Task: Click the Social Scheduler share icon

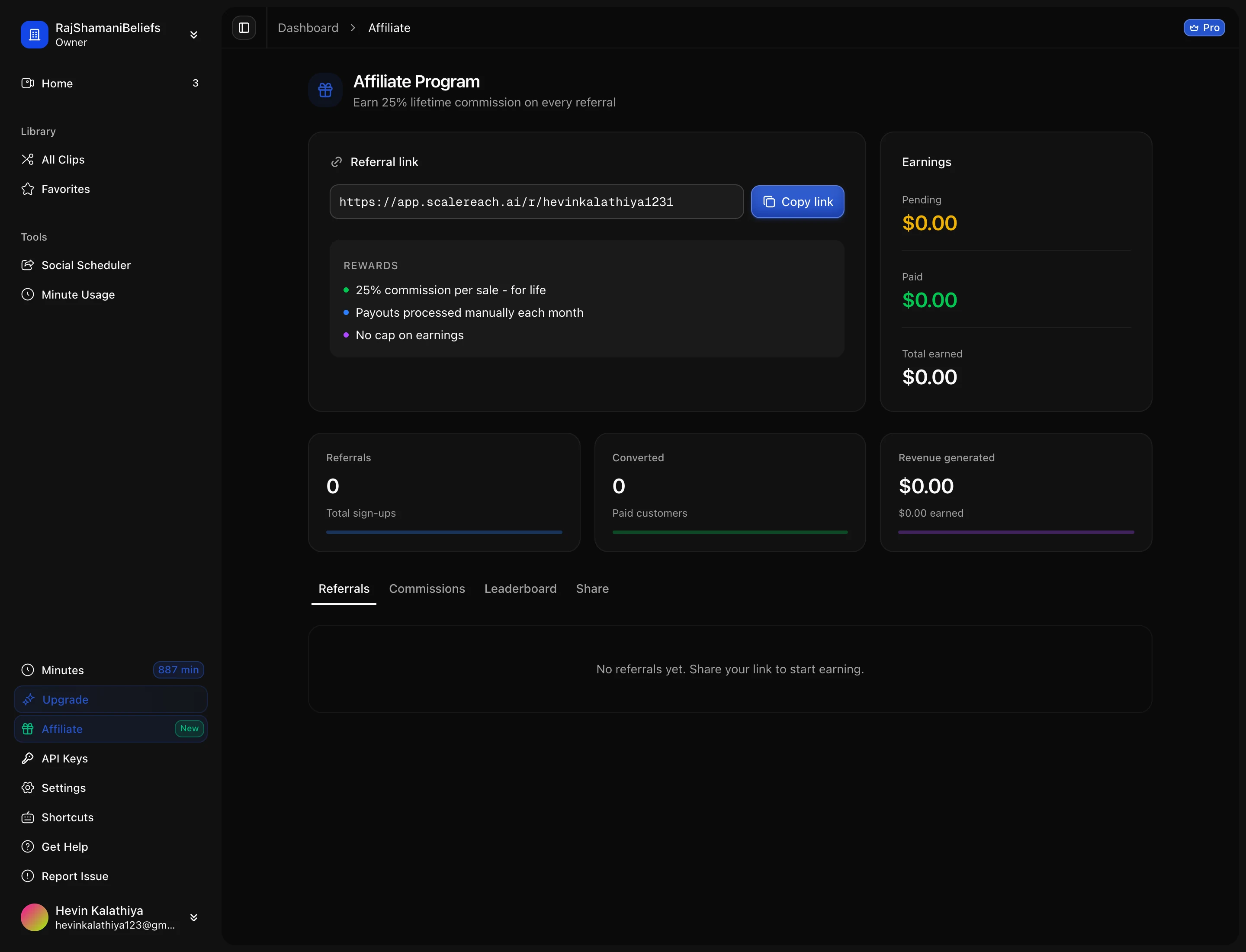Action: [28, 265]
